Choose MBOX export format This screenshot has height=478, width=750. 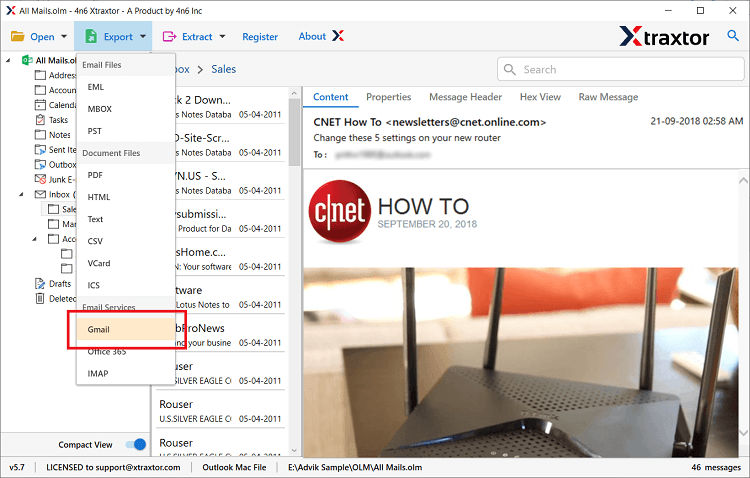coord(125,109)
